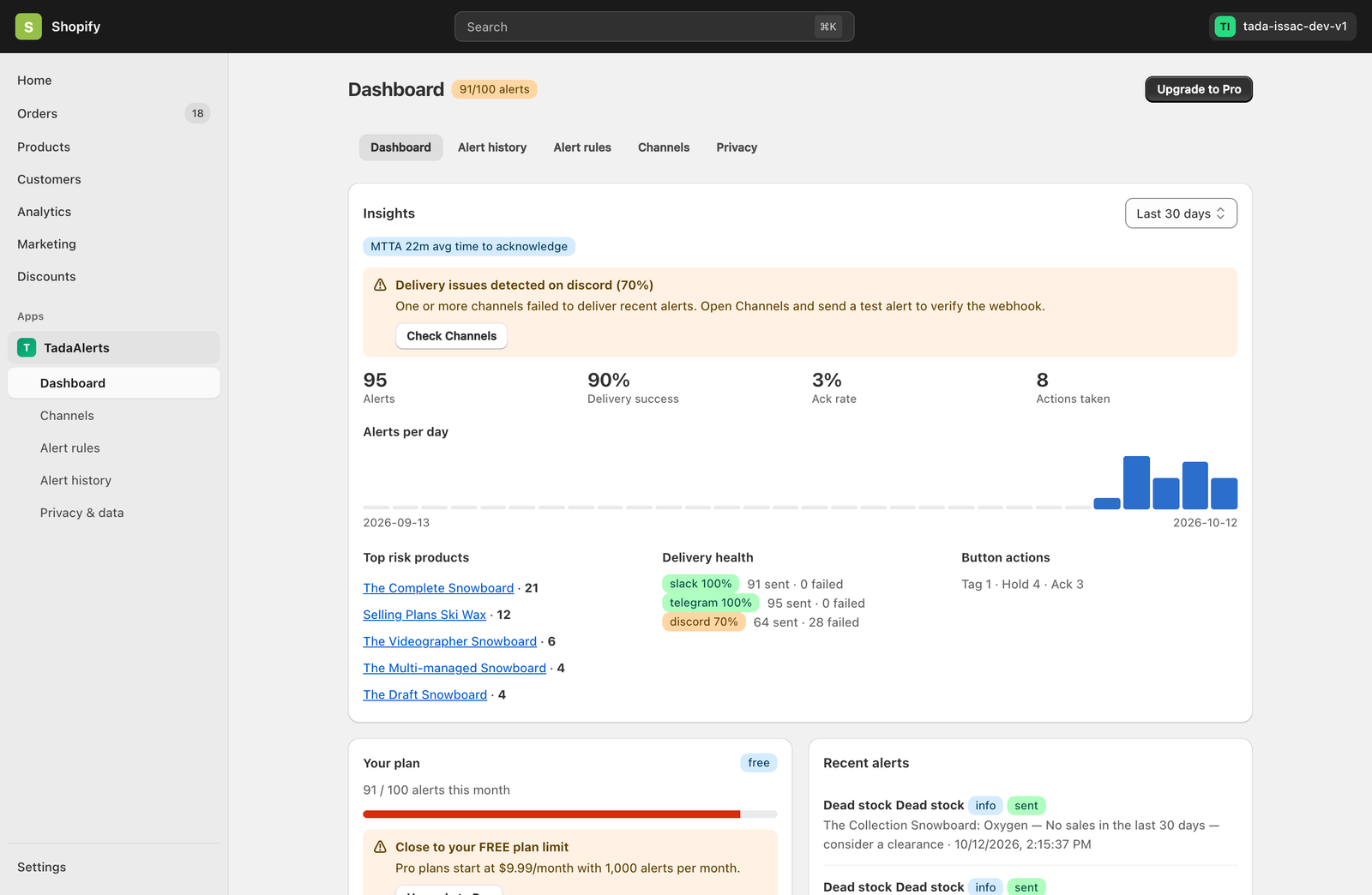Viewport: 1372px width, 895px height.
Task: Open The Videographer Snowboard link
Action: pos(450,641)
